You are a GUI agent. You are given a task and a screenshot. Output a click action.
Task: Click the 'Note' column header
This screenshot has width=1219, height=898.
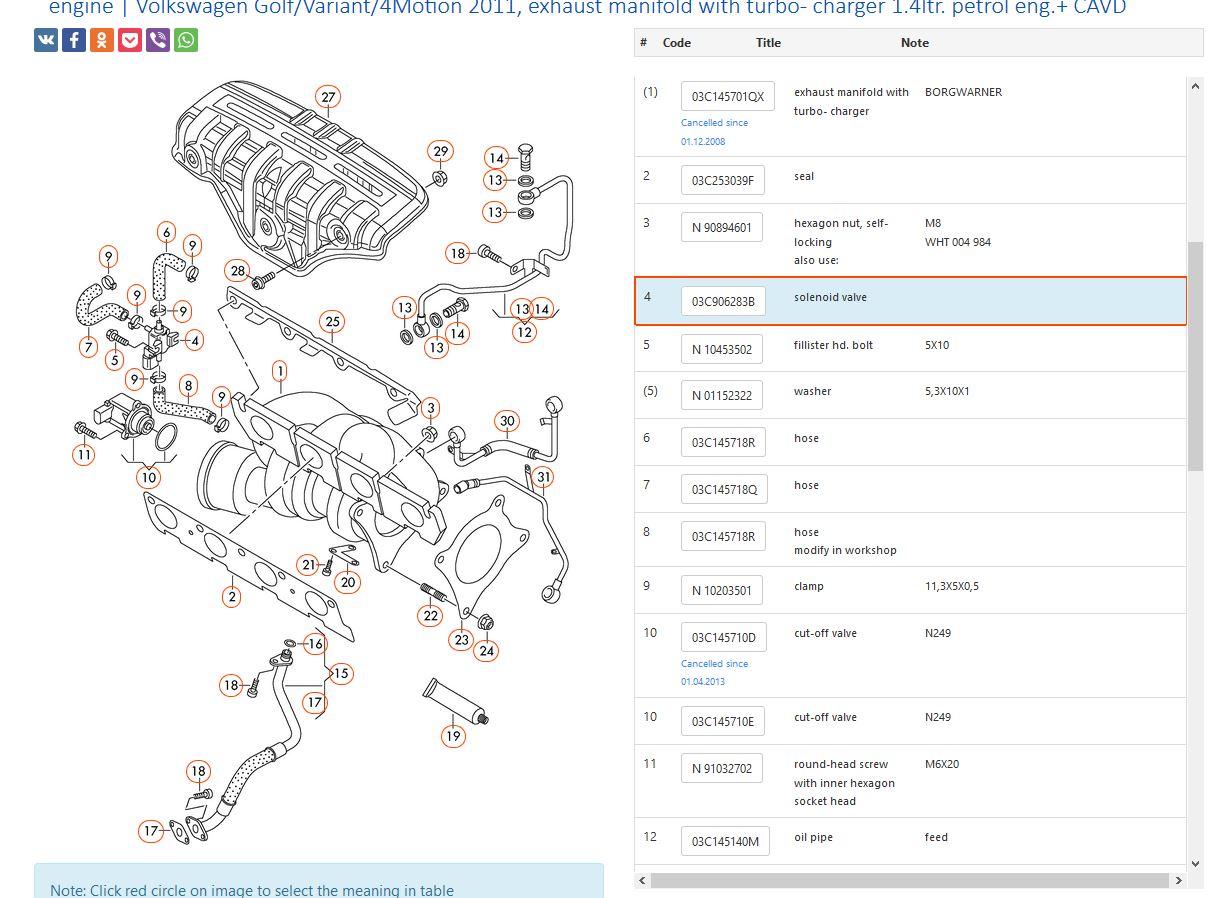[914, 43]
